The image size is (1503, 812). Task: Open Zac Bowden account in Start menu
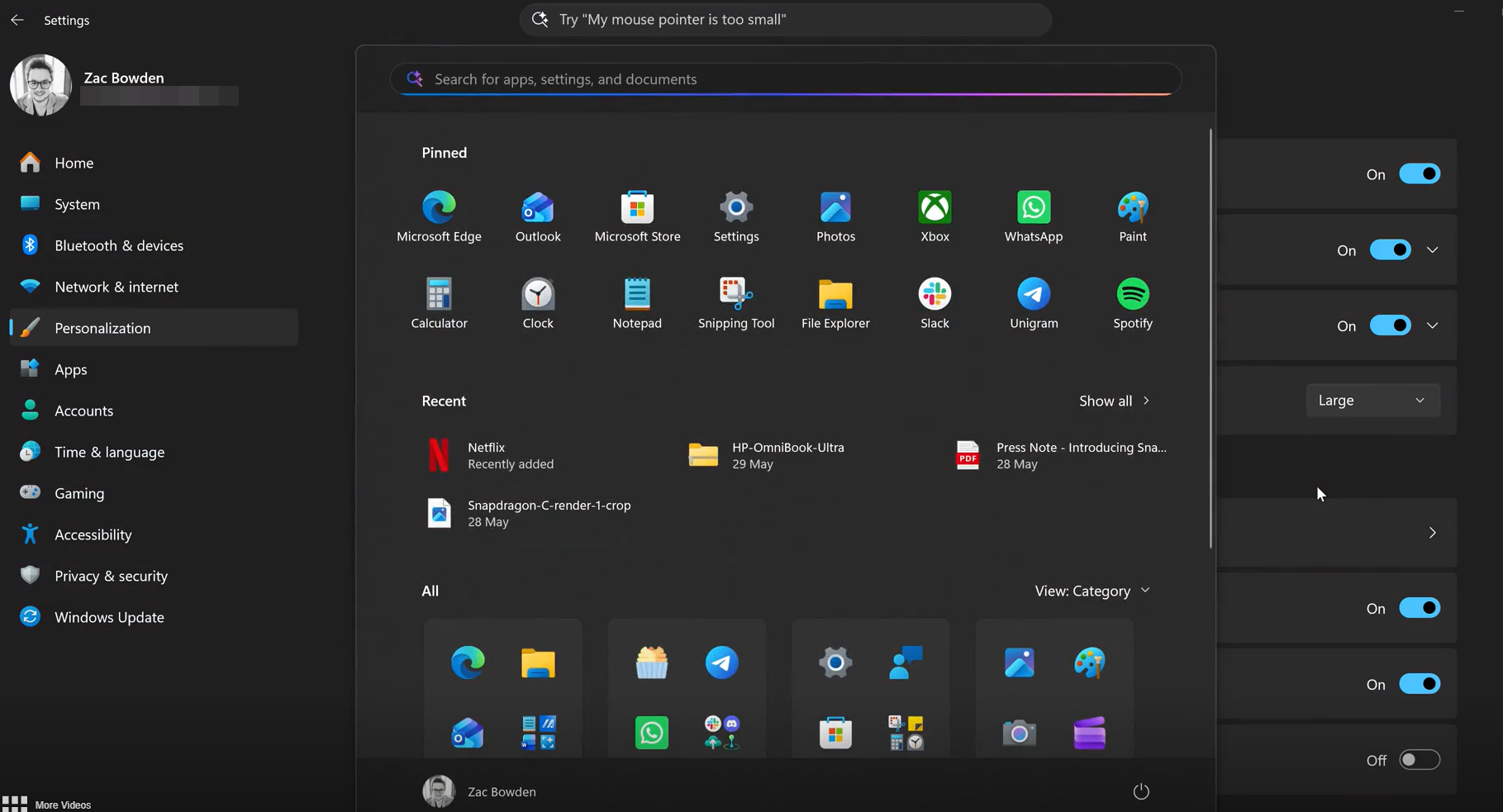(x=479, y=791)
